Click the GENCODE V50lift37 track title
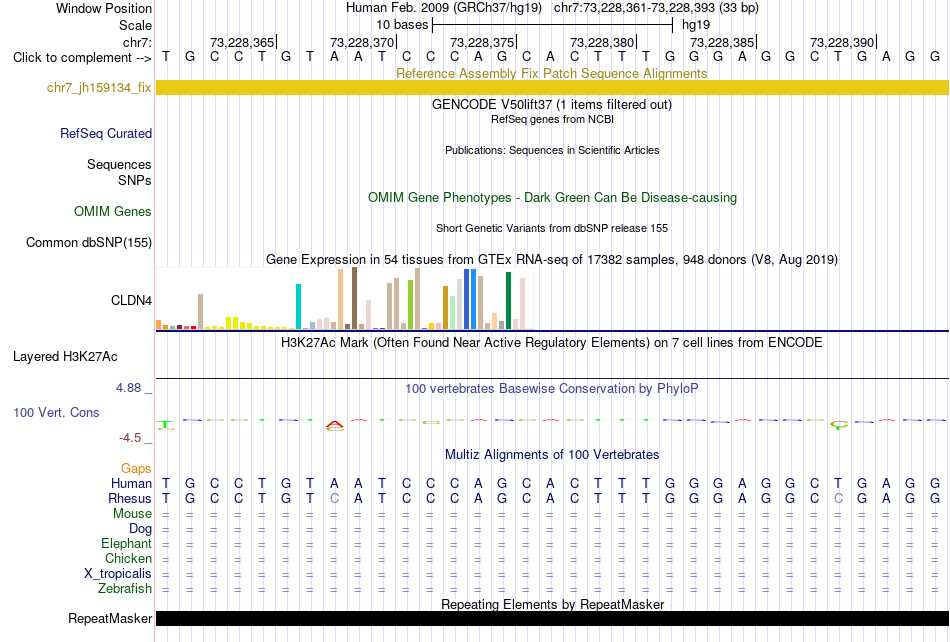Image resolution: width=950 pixels, height=642 pixels. coord(552,104)
